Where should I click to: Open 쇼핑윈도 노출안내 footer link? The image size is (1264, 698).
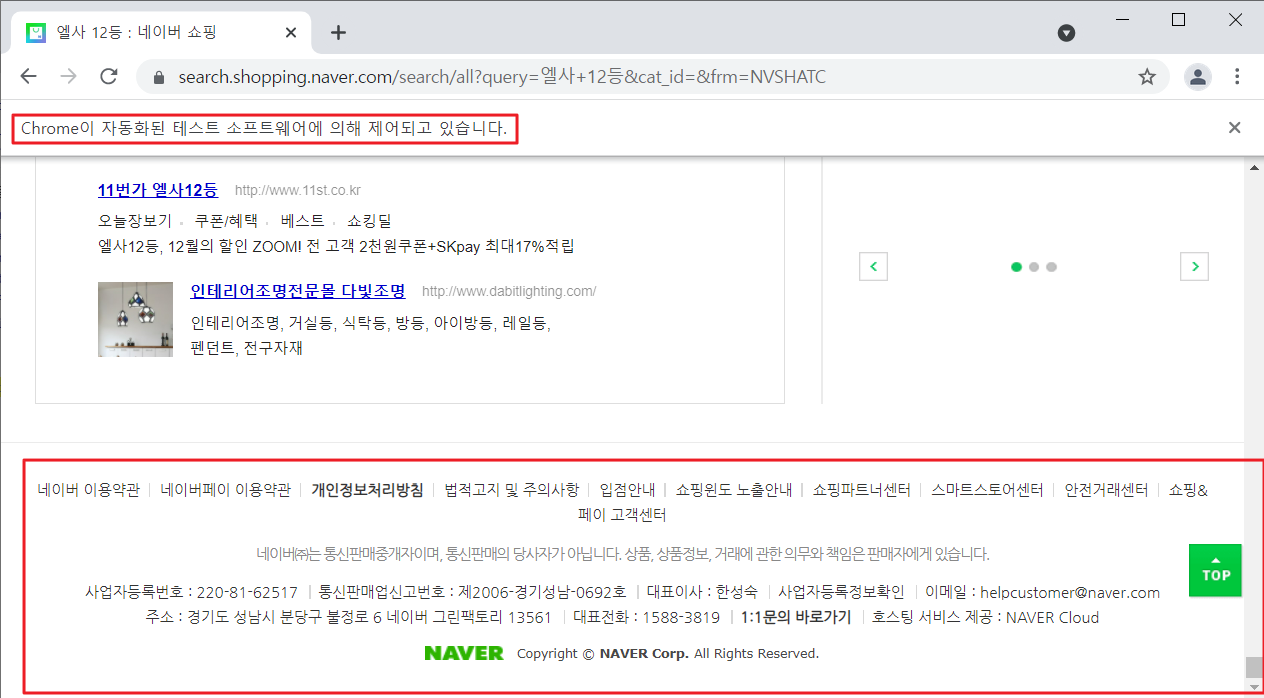click(x=734, y=490)
